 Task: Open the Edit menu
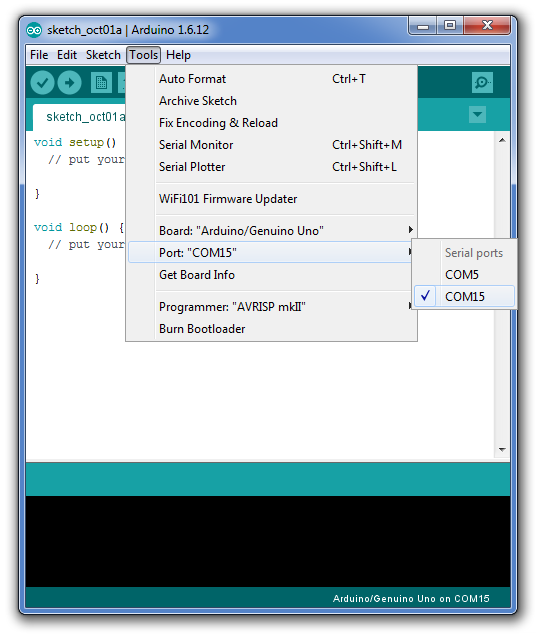[67, 55]
